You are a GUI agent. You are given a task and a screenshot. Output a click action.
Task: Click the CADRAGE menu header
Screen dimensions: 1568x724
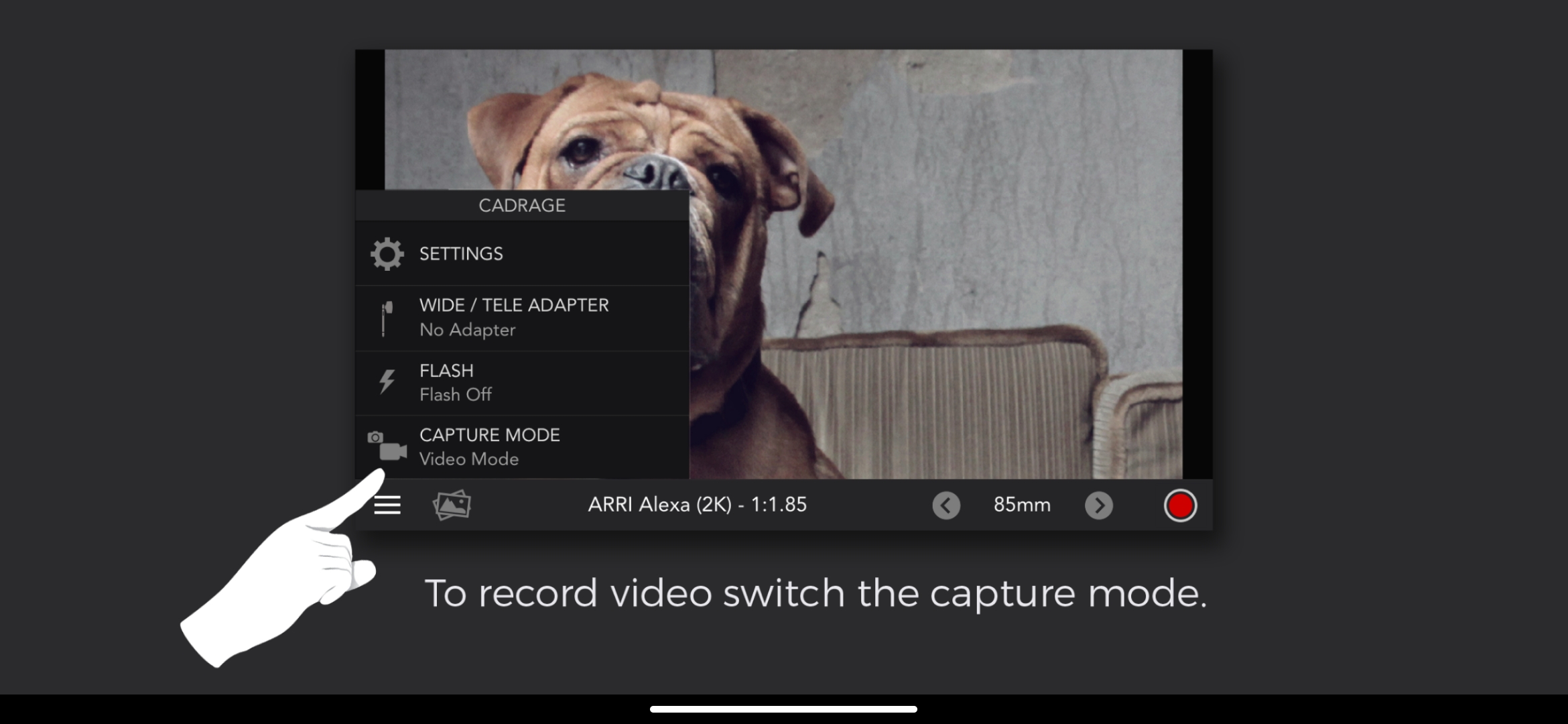coord(522,206)
